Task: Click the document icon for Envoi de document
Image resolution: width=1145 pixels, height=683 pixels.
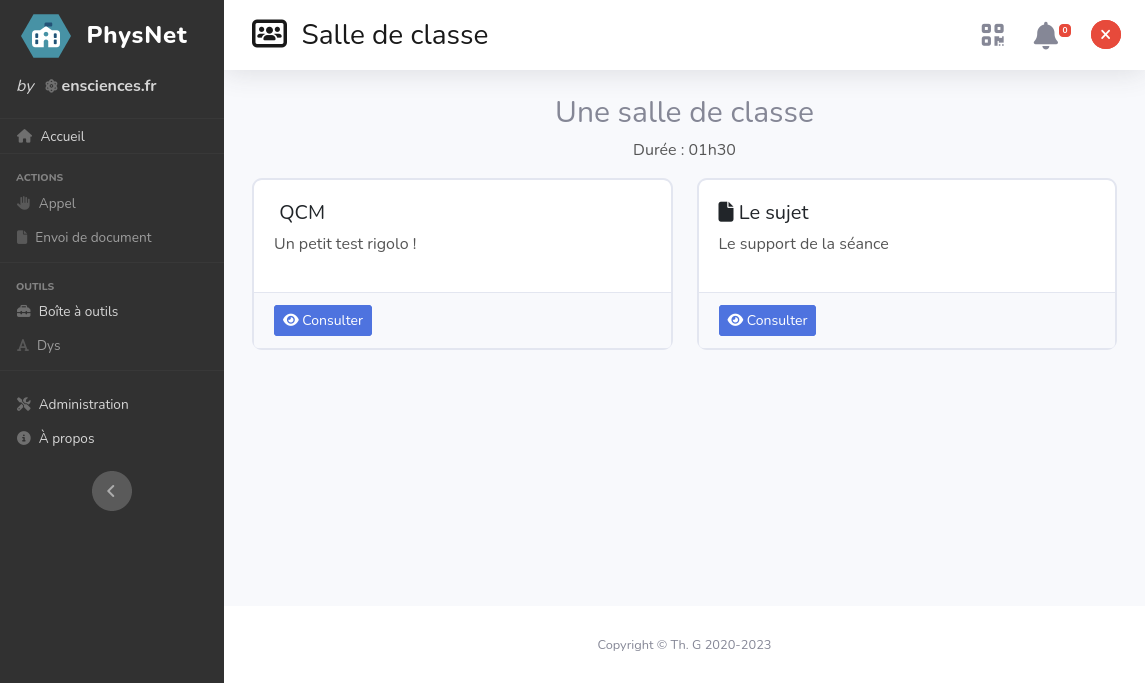Action: [22, 237]
